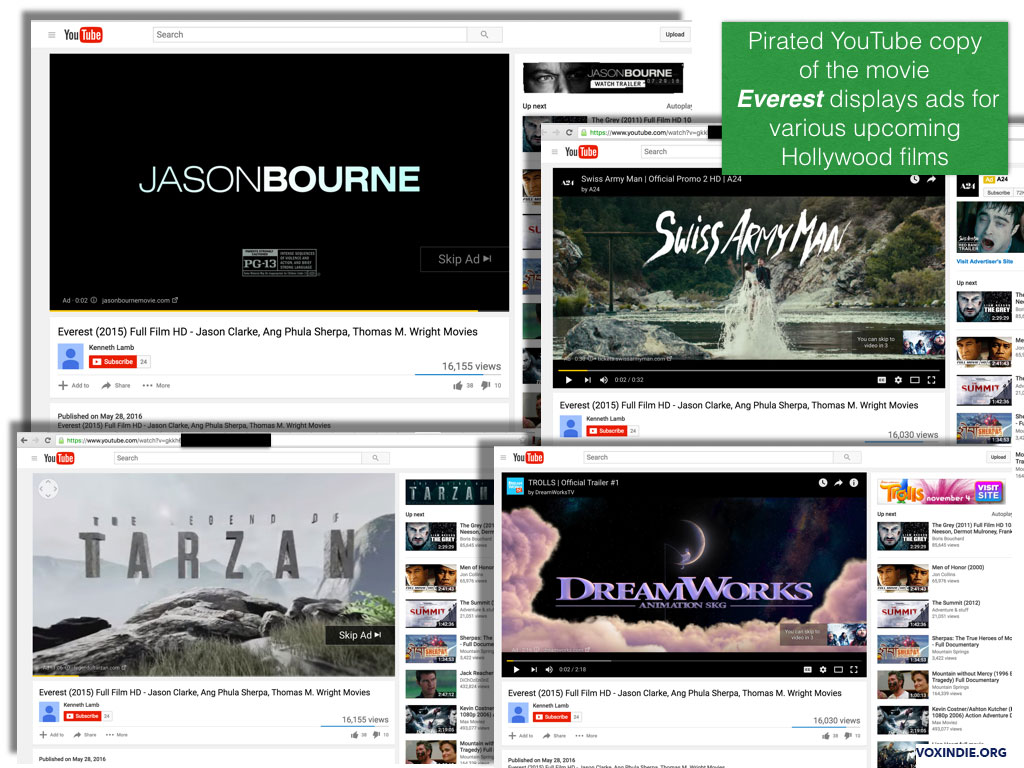Screen dimensions: 1024x768
Task: Open guide menu in Jason Bourne window
Action: (52, 35)
